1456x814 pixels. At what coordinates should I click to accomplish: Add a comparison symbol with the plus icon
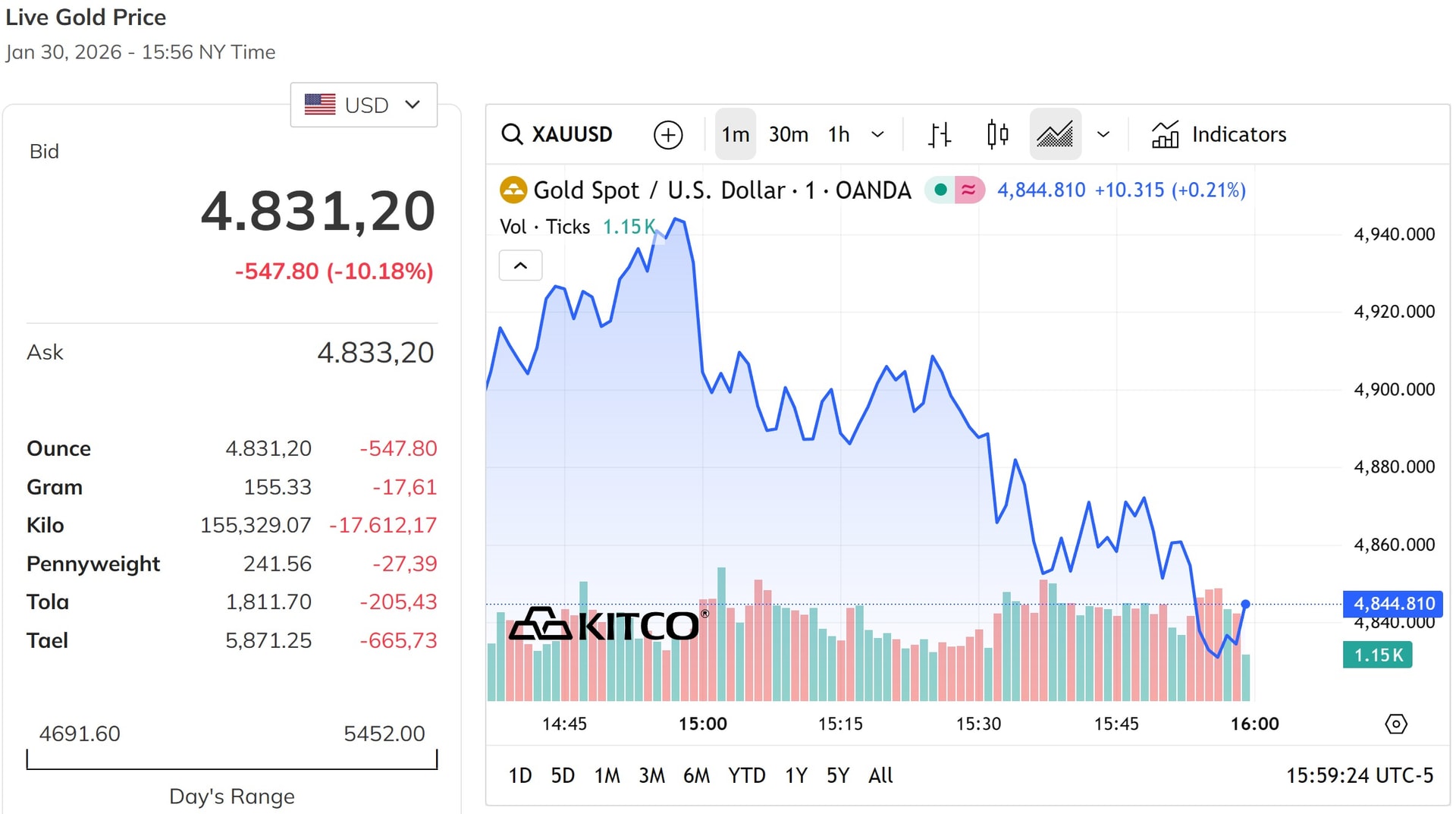point(667,134)
